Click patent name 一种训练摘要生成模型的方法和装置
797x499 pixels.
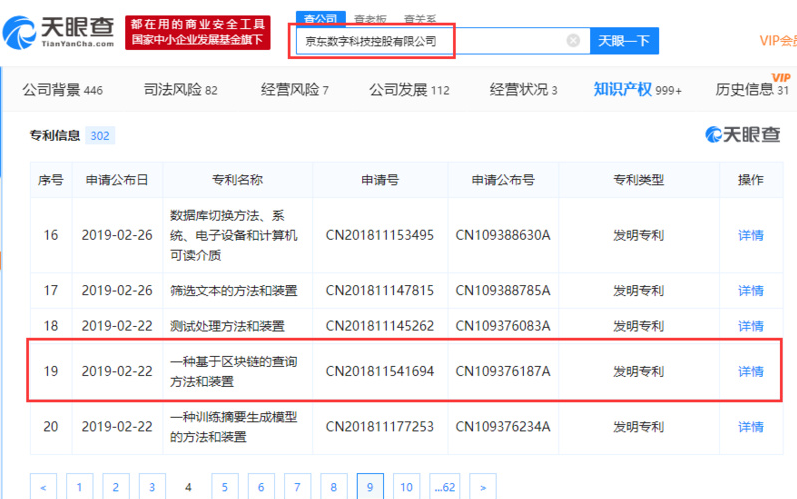233,427
